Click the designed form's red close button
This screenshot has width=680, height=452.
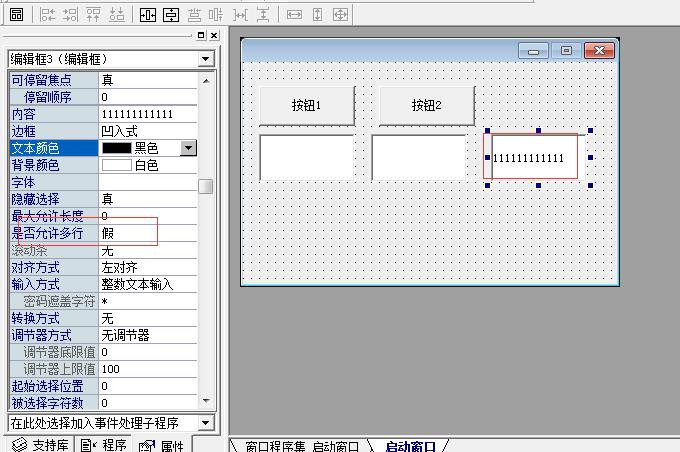(x=599, y=51)
